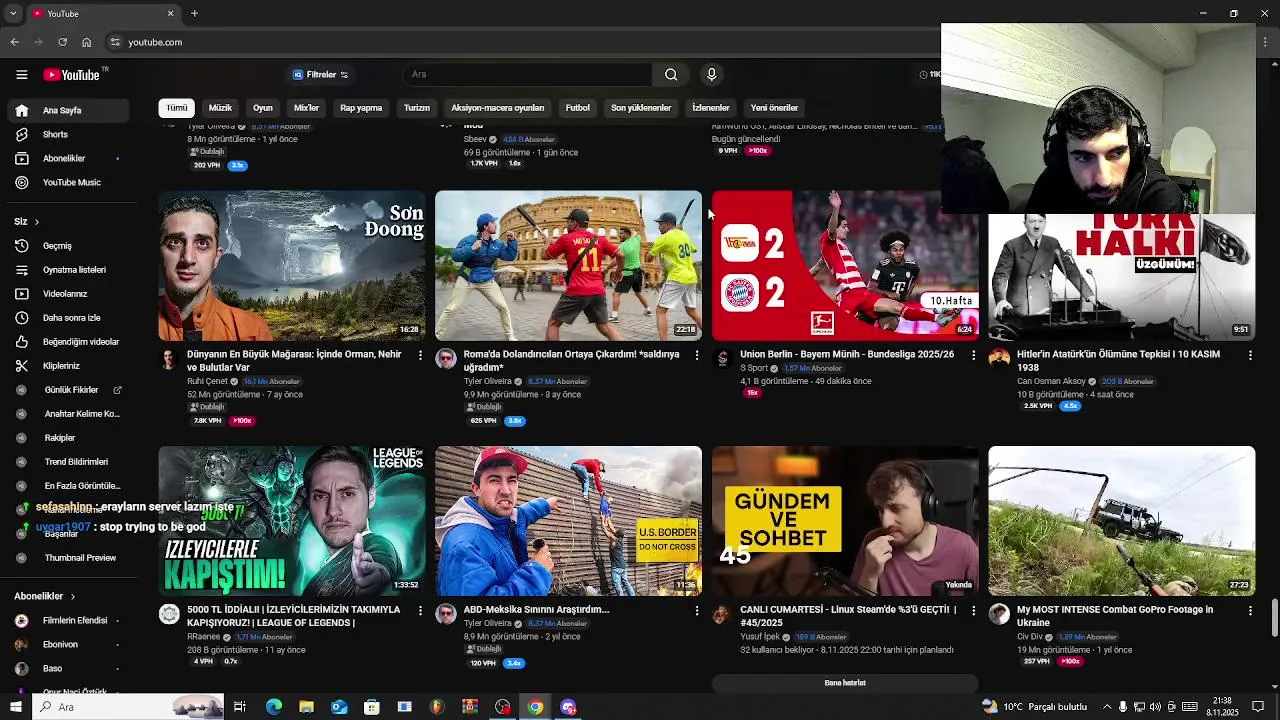Select the İzlenenler chip
This screenshot has width=1280, height=720.
coord(711,108)
